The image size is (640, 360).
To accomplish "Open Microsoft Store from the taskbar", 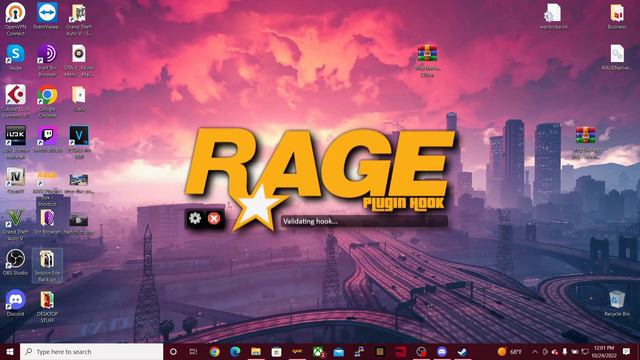I will click(x=276, y=351).
